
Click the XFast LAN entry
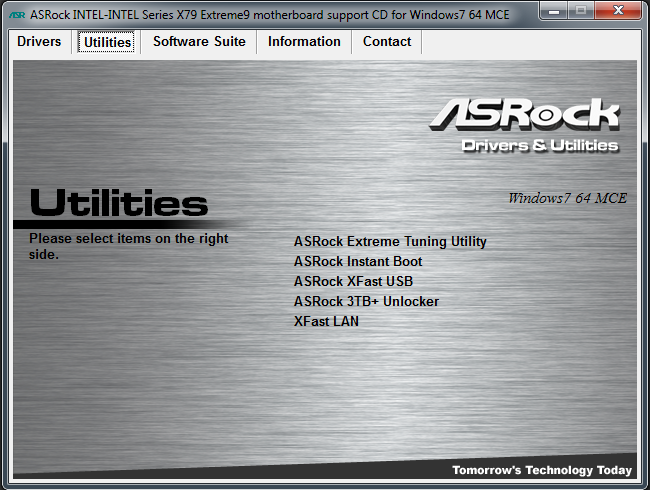click(x=326, y=321)
